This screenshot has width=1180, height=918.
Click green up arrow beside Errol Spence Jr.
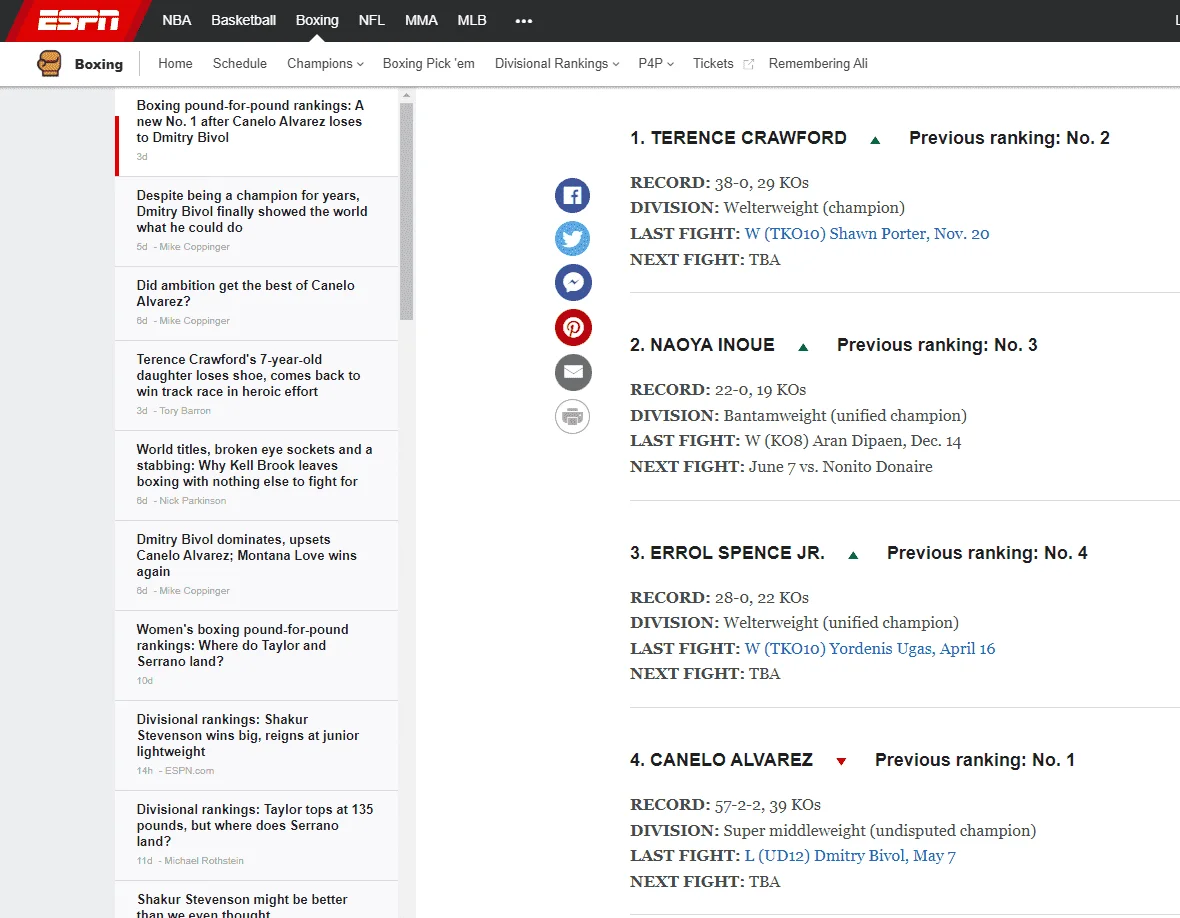click(x=853, y=555)
